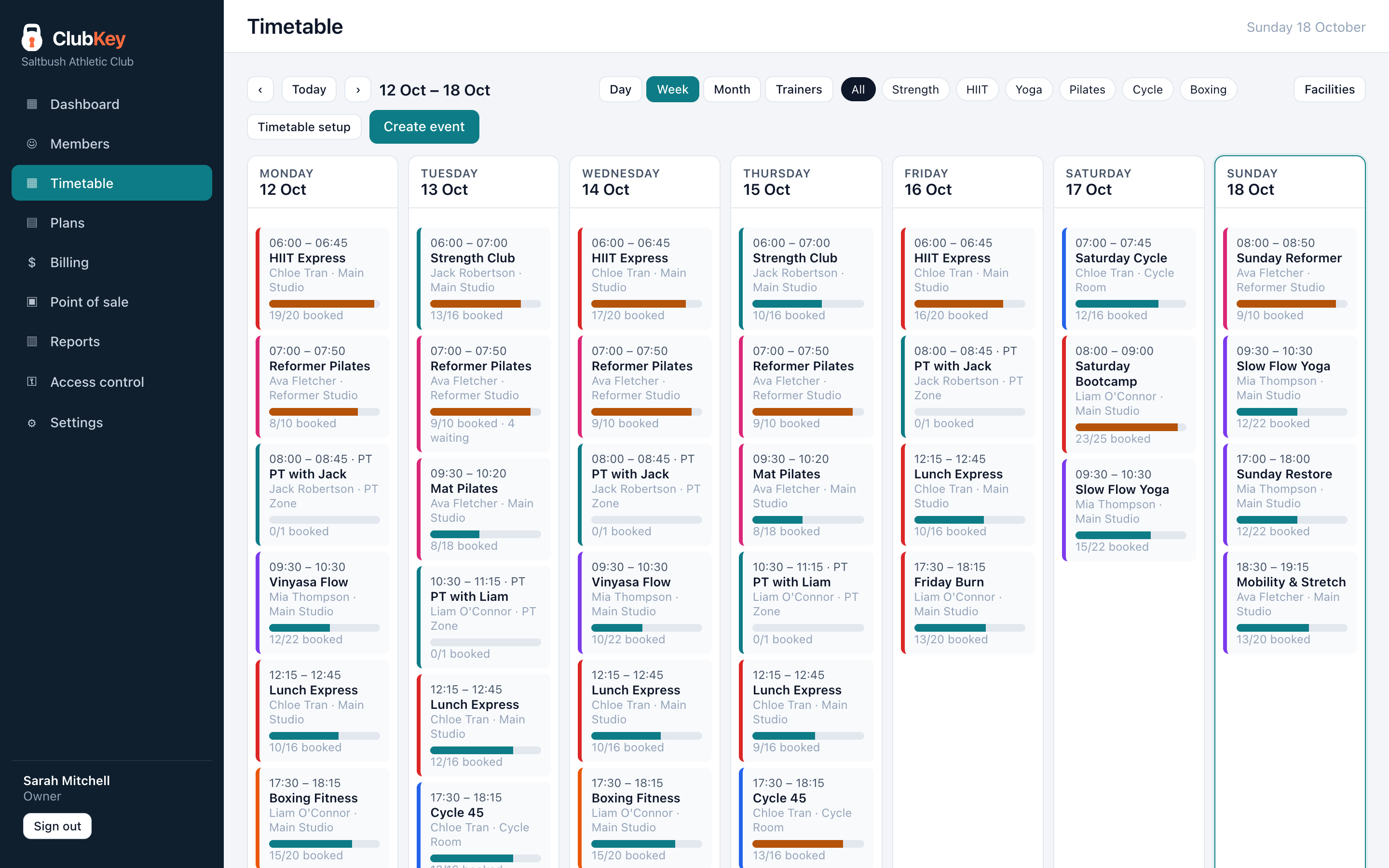Screen dimensions: 1389x868
Task: Select the All class filter chip
Action: (858, 90)
